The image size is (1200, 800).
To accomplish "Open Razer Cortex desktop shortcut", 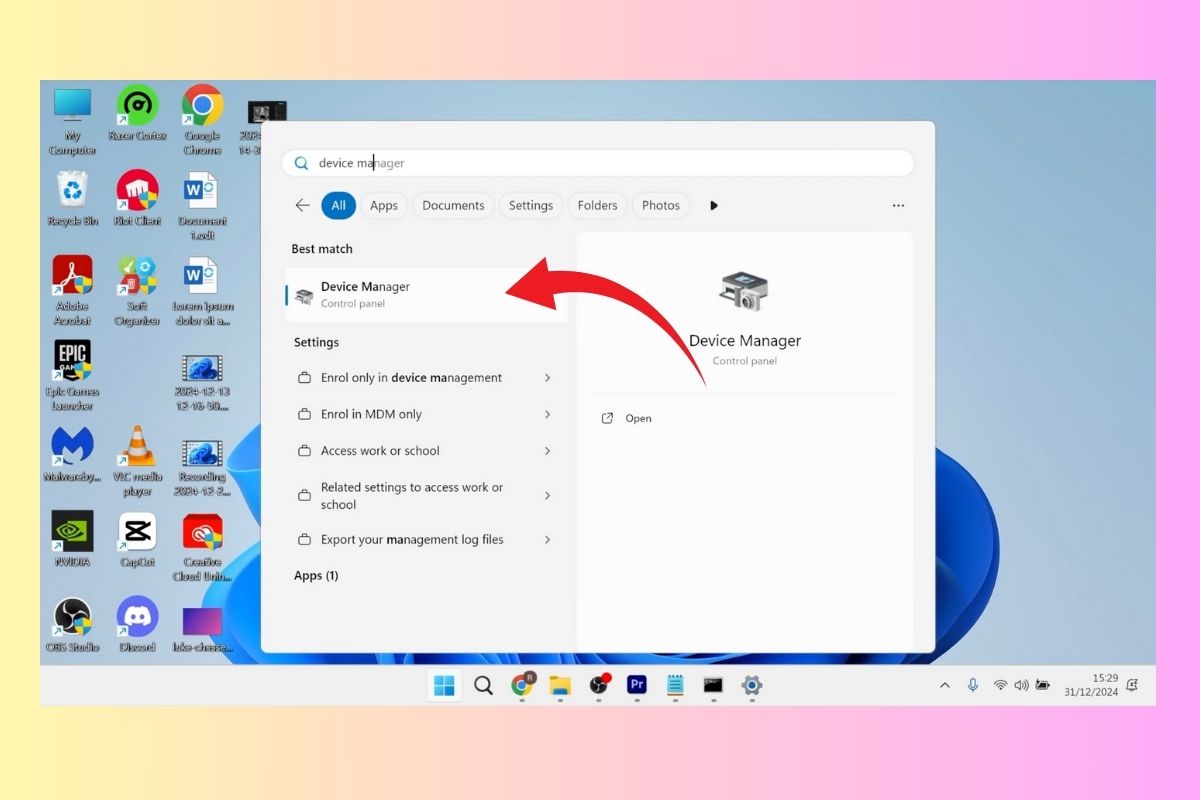I will pyautogui.click(x=138, y=114).
